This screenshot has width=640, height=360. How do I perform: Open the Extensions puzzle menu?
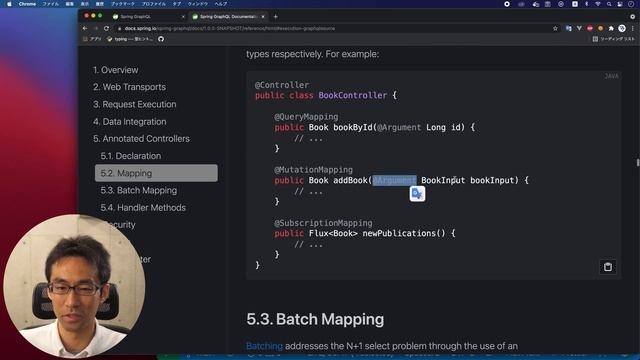coord(611,29)
